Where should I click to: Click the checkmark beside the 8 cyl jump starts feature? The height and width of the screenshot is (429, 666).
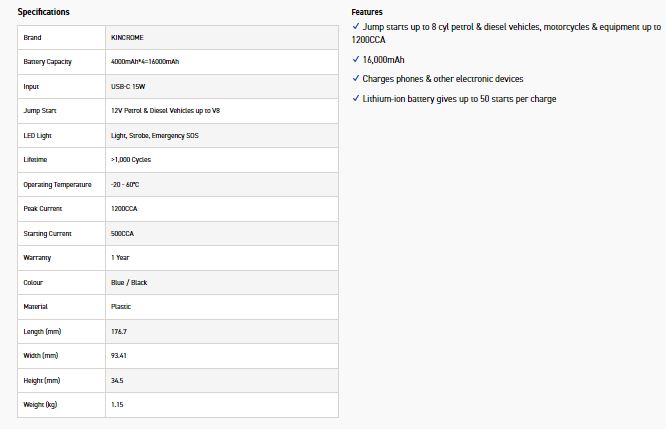pos(356,26)
